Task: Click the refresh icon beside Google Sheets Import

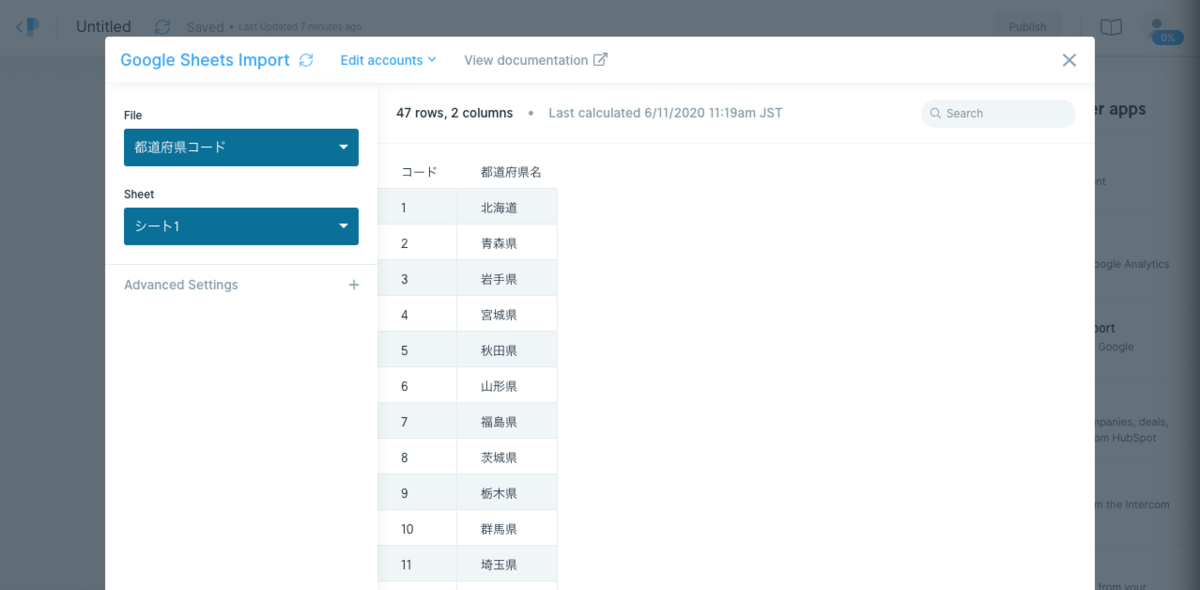Action: pos(306,60)
